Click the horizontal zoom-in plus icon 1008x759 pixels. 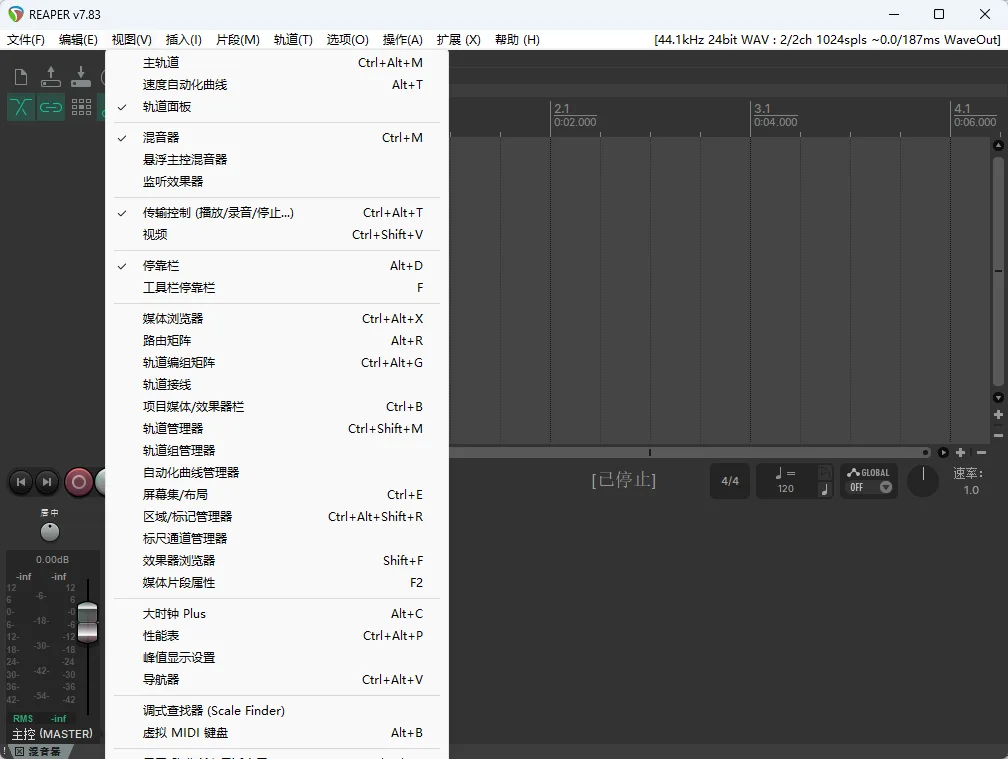tap(960, 452)
